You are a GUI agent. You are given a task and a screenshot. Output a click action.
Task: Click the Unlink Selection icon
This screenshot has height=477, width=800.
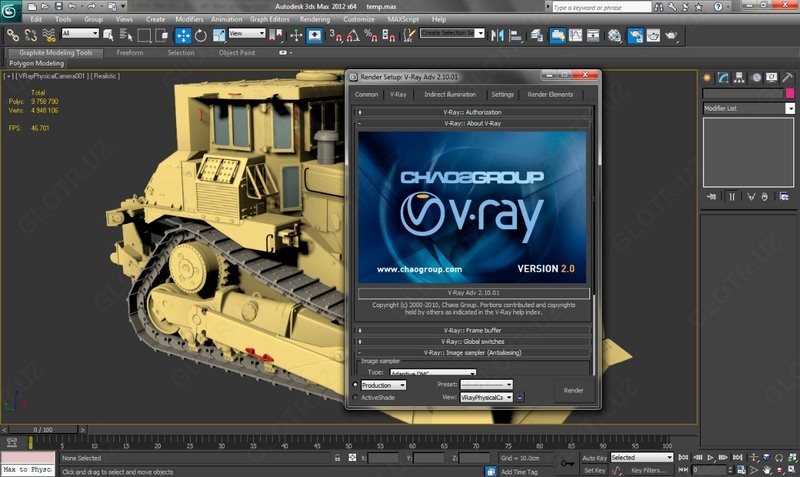(31, 35)
